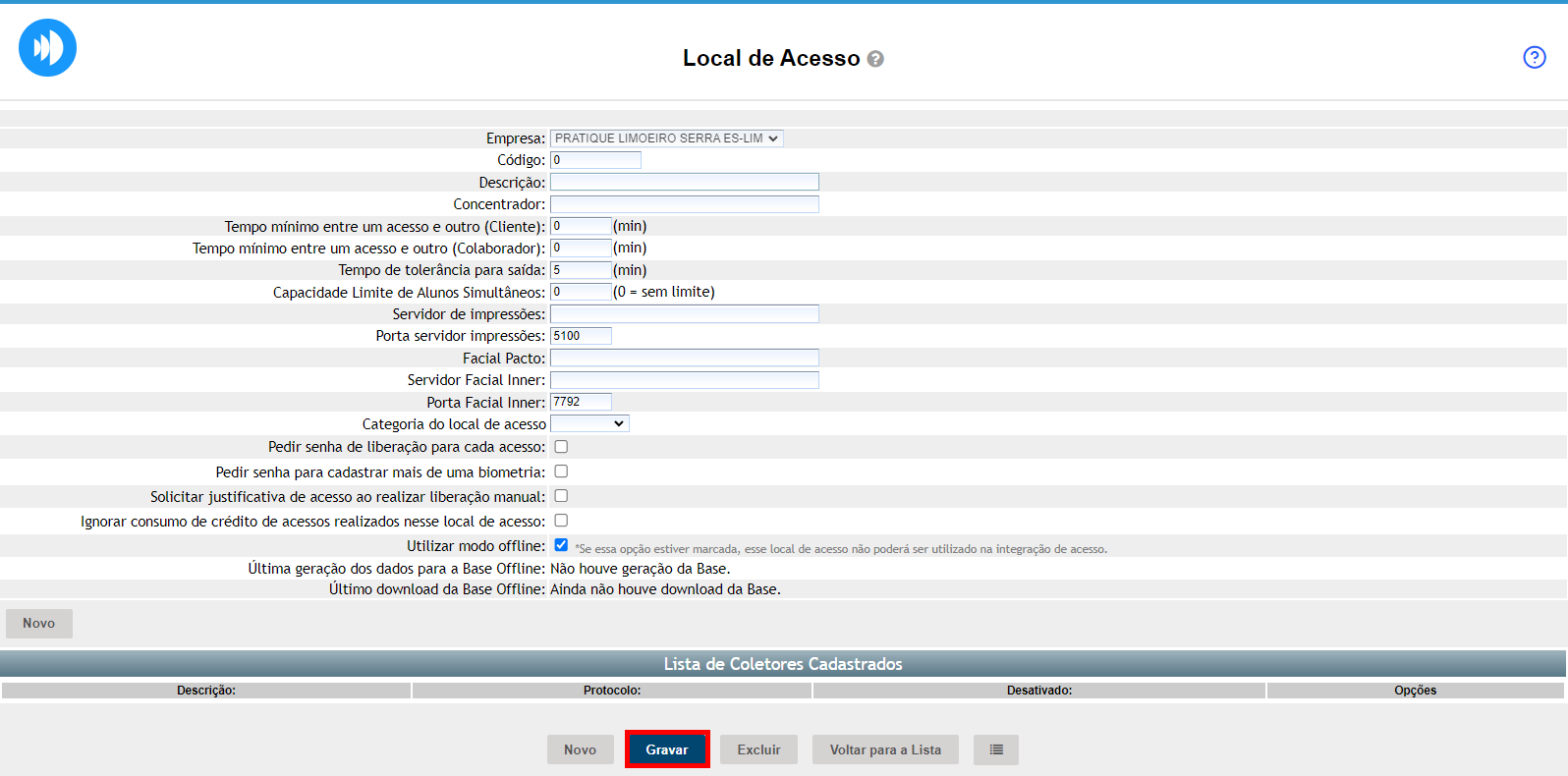Expand 'Categoria do local de acesso' dropdown
This screenshot has width=1568, height=776.
[x=589, y=423]
